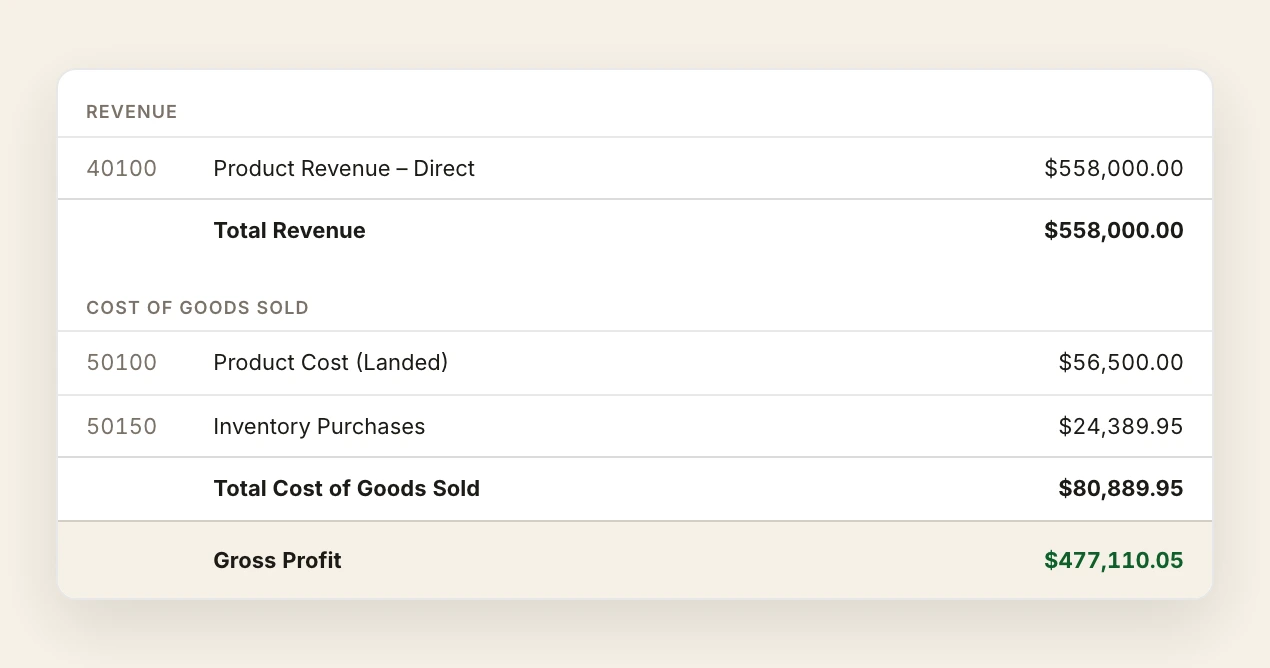
Task: Select the total amount $80,889.95
Action: pos(1121,489)
